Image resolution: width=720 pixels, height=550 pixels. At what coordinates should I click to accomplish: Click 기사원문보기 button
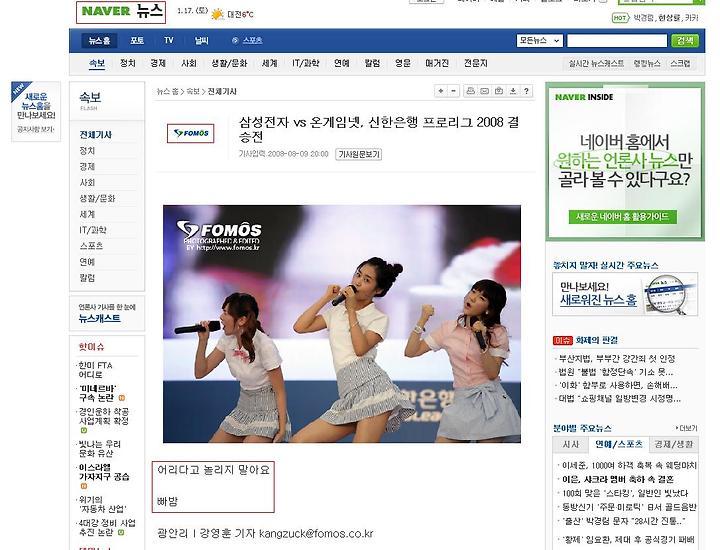click(359, 154)
